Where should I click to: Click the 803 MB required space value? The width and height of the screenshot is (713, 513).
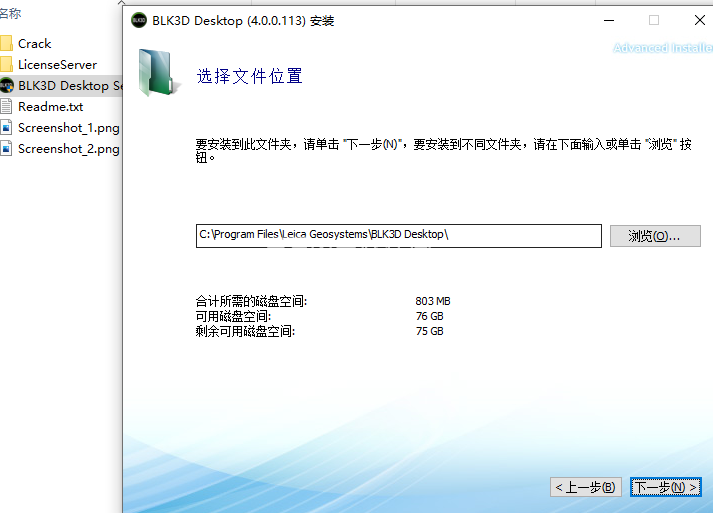click(433, 301)
